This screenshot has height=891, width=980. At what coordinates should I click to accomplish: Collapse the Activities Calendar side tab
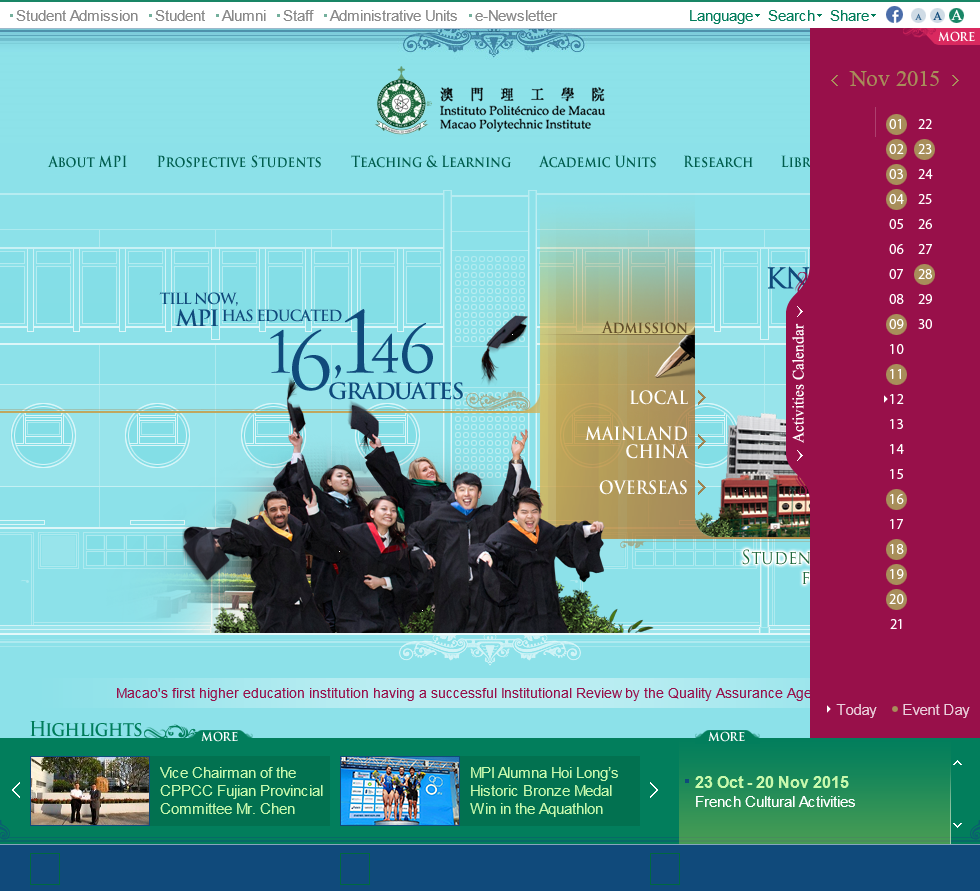798,382
